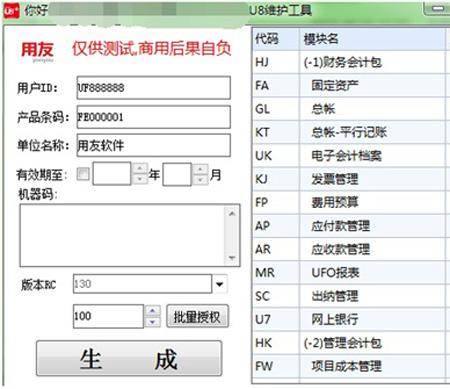Click the month (月) input box
The image size is (450, 389).
pyautogui.click(x=177, y=174)
